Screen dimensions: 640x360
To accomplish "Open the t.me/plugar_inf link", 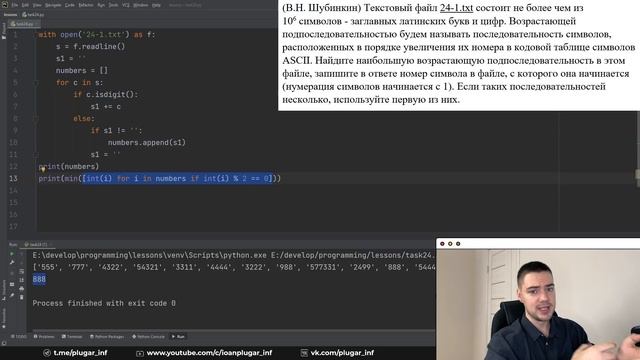I will click(76, 353).
